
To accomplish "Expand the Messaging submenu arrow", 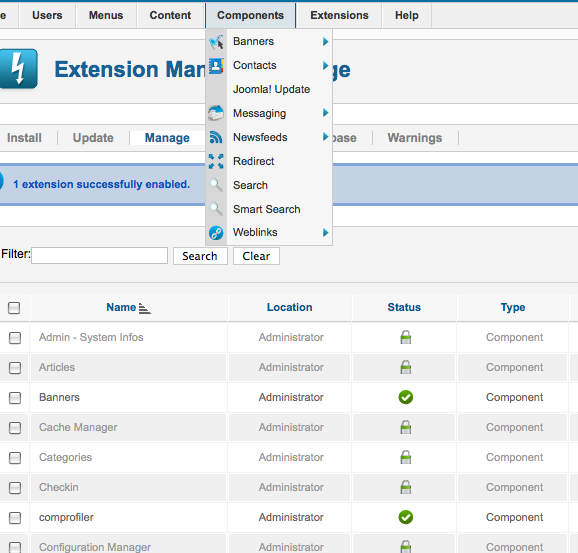I will (325, 113).
